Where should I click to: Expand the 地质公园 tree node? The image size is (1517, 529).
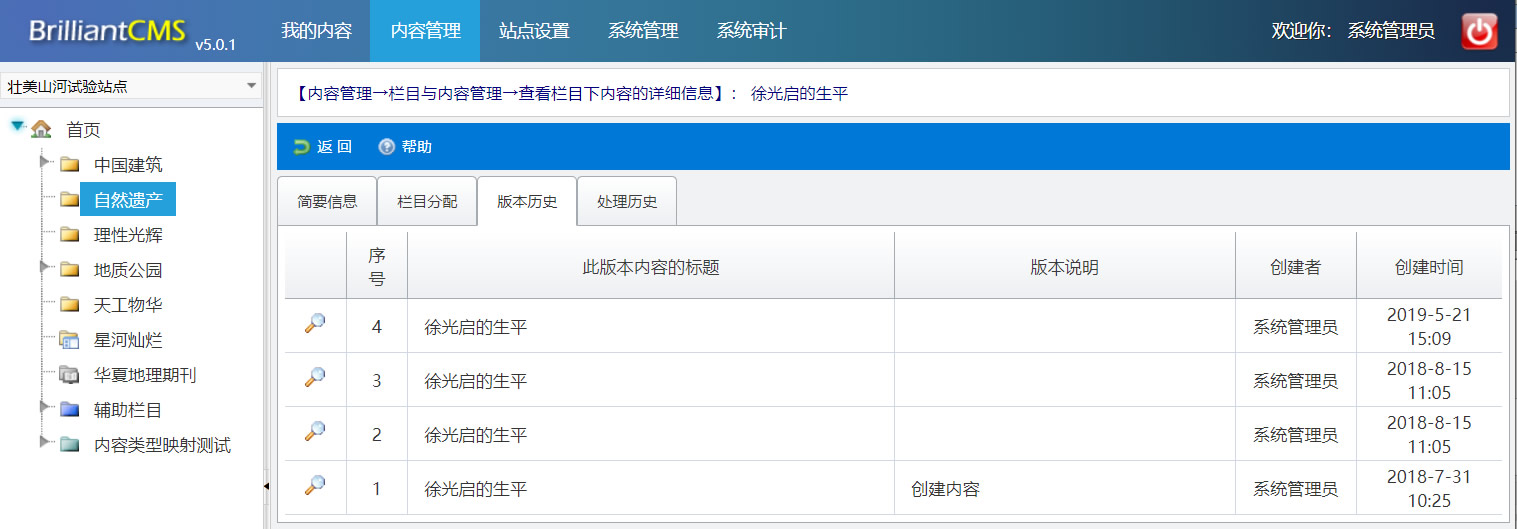coord(44,267)
